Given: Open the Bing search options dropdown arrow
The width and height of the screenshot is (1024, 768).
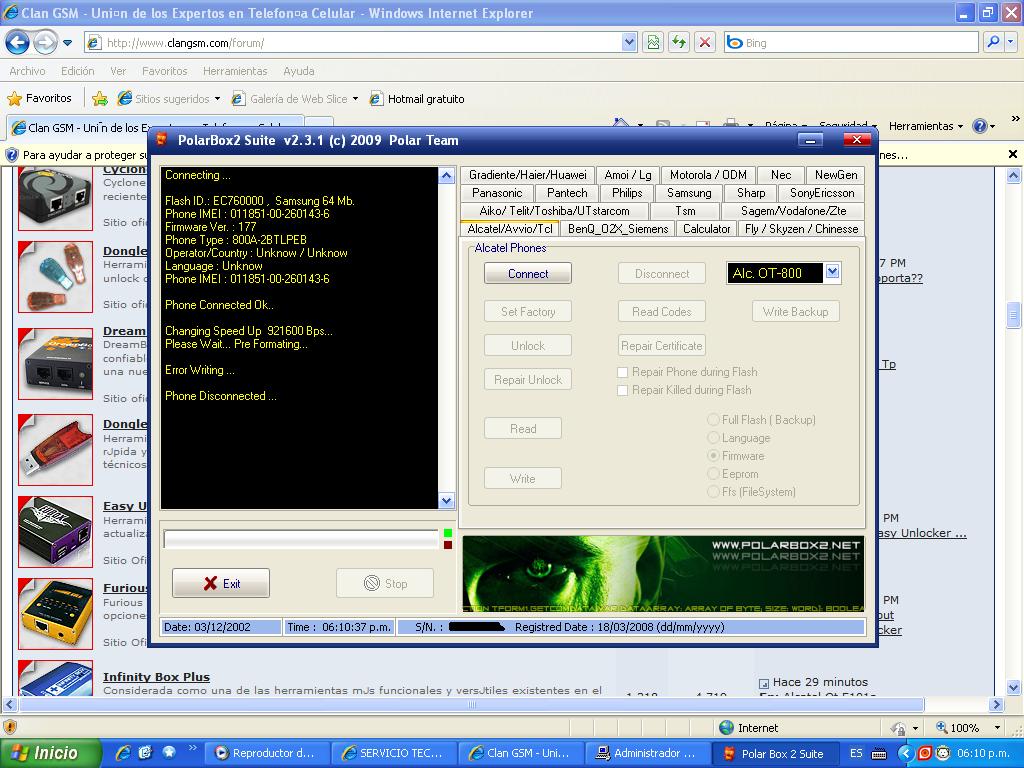Looking at the screenshot, I should point(1011,43).
